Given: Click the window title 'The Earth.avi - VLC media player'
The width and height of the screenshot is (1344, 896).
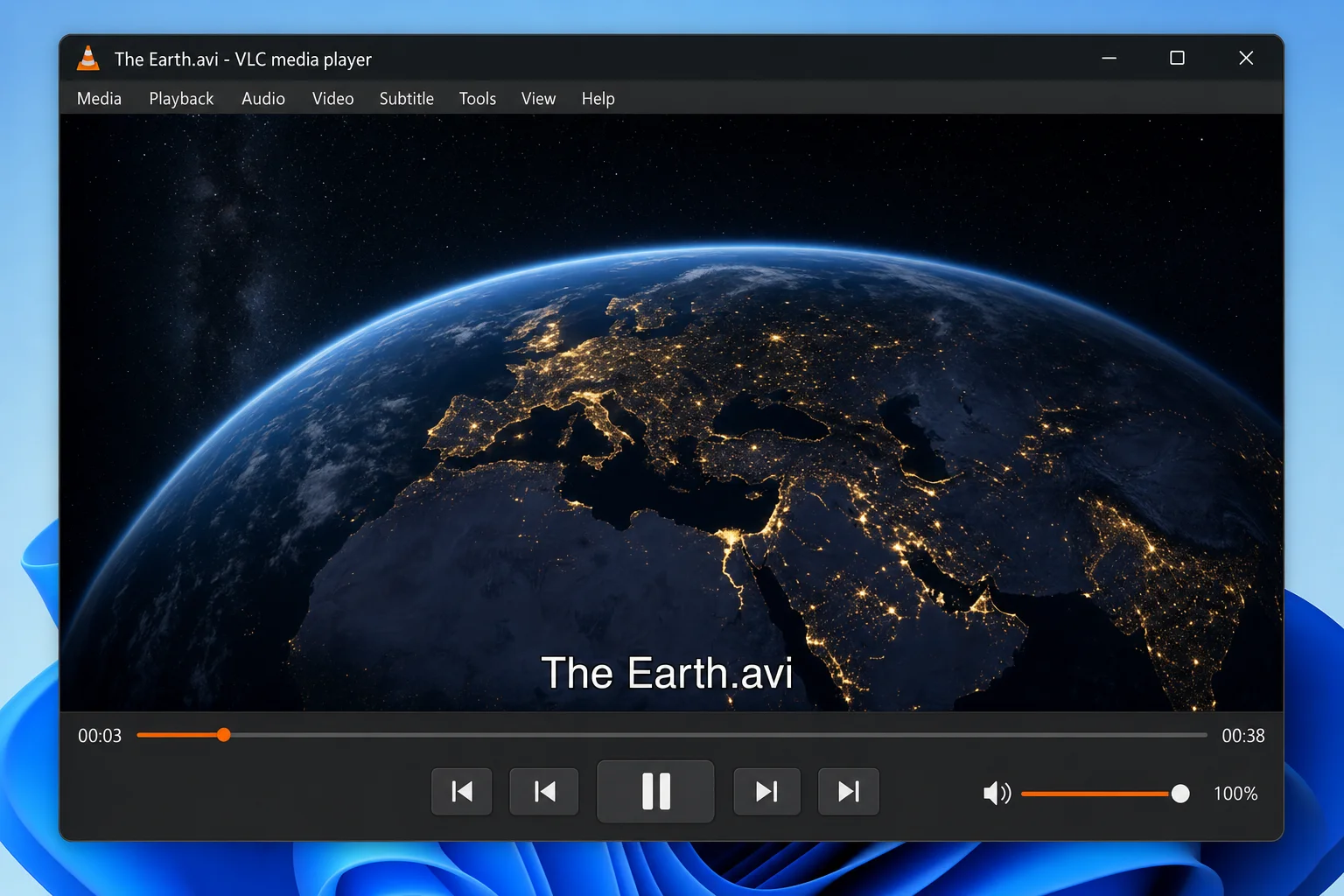Looking at the screenshot, I should [242, 59].
